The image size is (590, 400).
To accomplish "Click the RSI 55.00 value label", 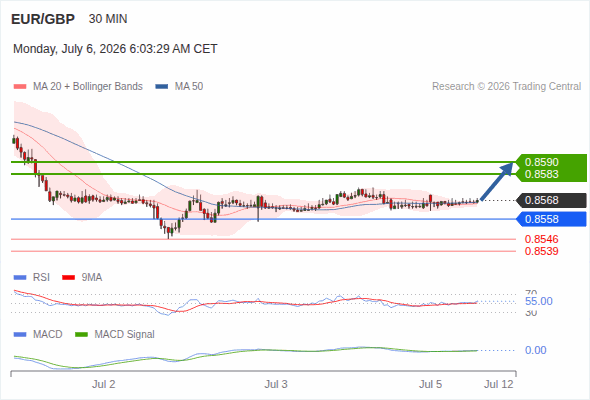I will (539, 301).
